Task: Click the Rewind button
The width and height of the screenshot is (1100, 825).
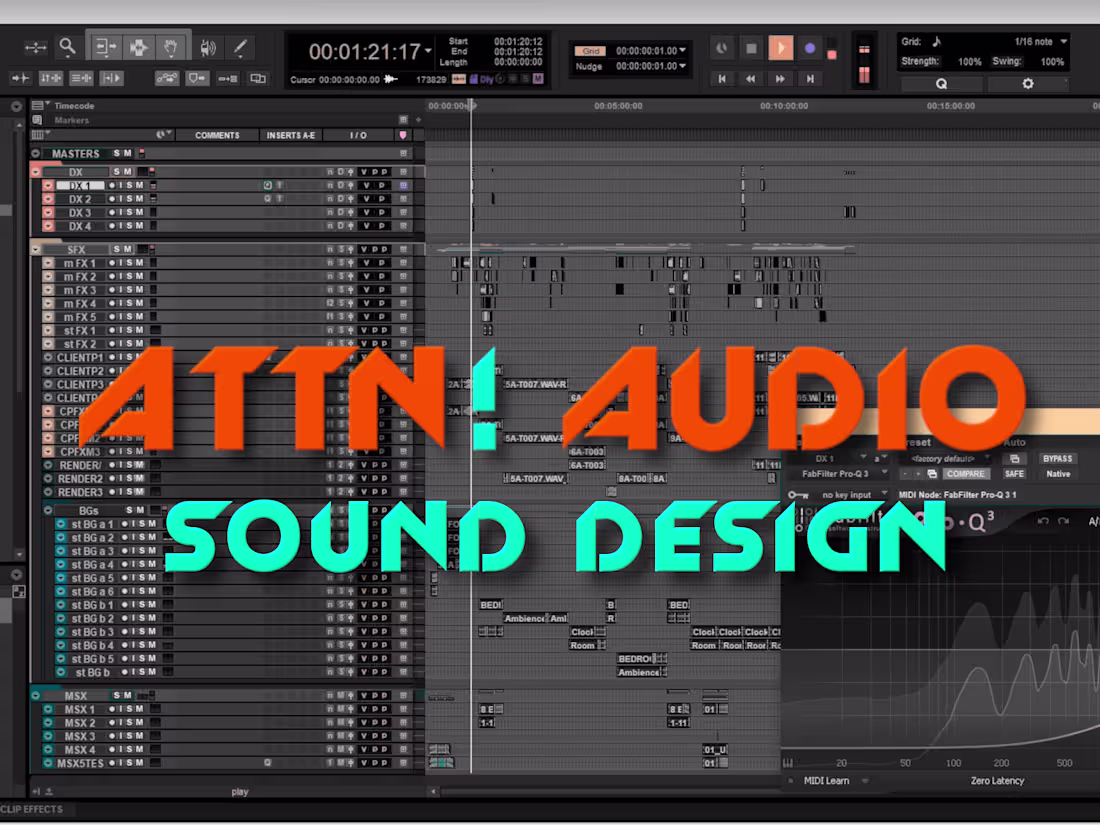Action: (751, 79)
